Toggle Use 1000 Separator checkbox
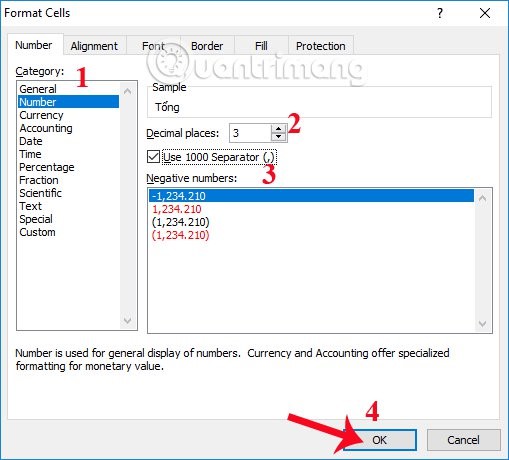The height and width of the screenshot is (460, 509). tap(153, 157)
